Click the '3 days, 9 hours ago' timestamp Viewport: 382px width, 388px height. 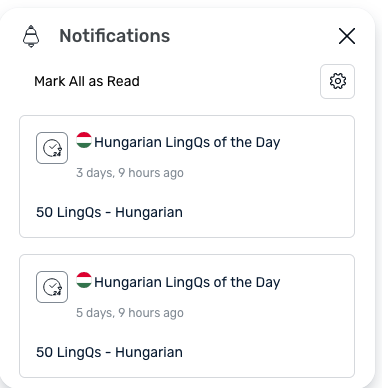coord(130,173)
